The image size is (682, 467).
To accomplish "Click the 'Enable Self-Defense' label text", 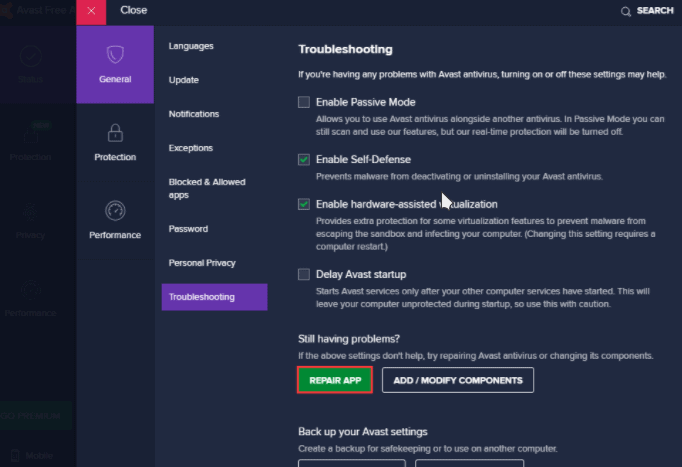I will click(x=363, y=160).
